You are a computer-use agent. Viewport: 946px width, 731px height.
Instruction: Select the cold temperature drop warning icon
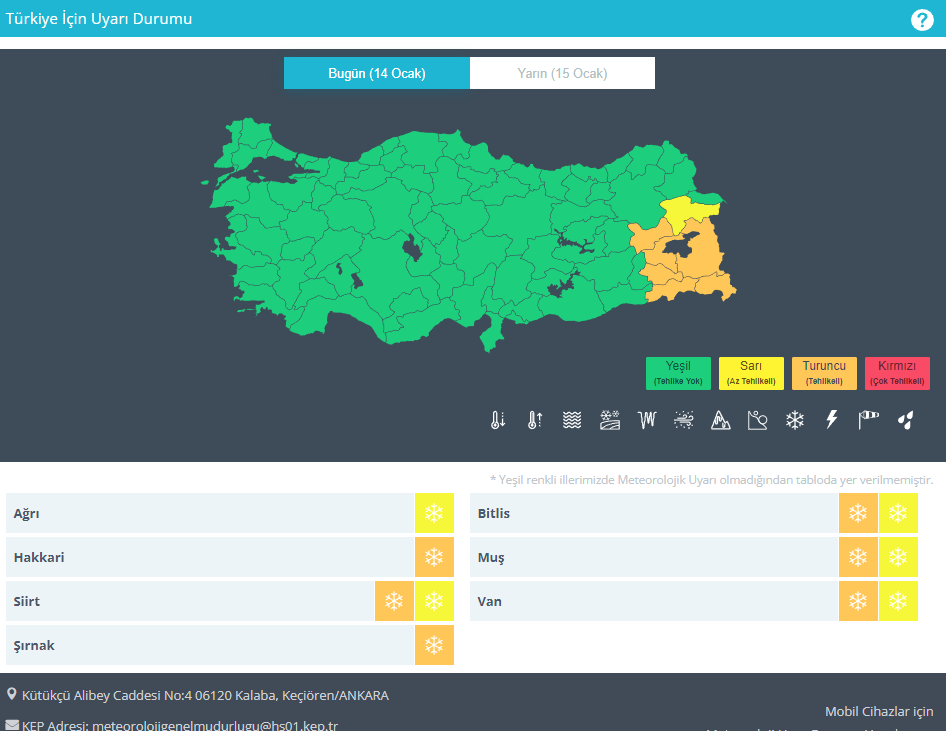tap(498, 421)
